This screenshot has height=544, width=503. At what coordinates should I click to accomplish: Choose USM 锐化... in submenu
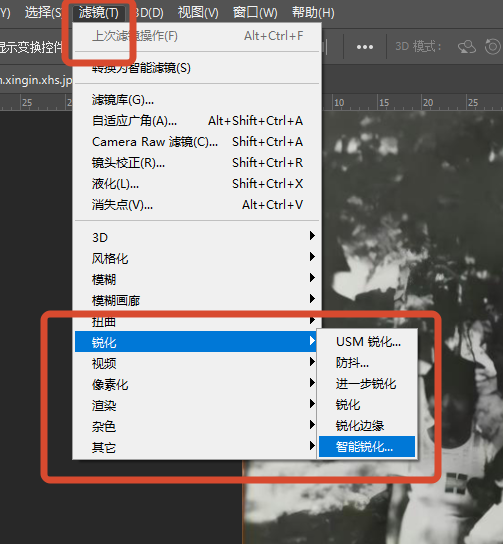pyautogui.click(x=367, y=342)
